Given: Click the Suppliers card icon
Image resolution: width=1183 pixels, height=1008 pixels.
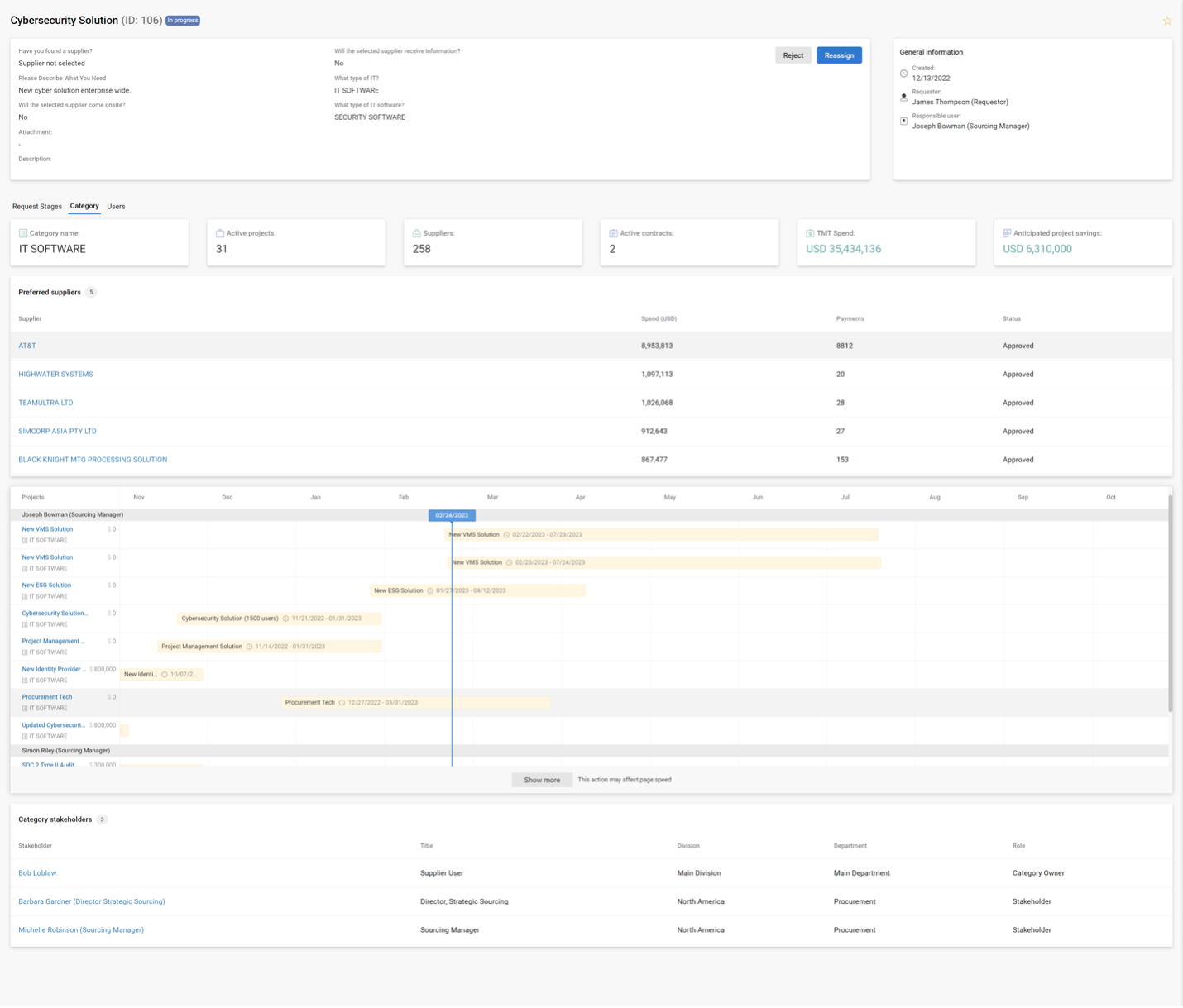Looking at the screenshot, I should (x=417, y=233).
